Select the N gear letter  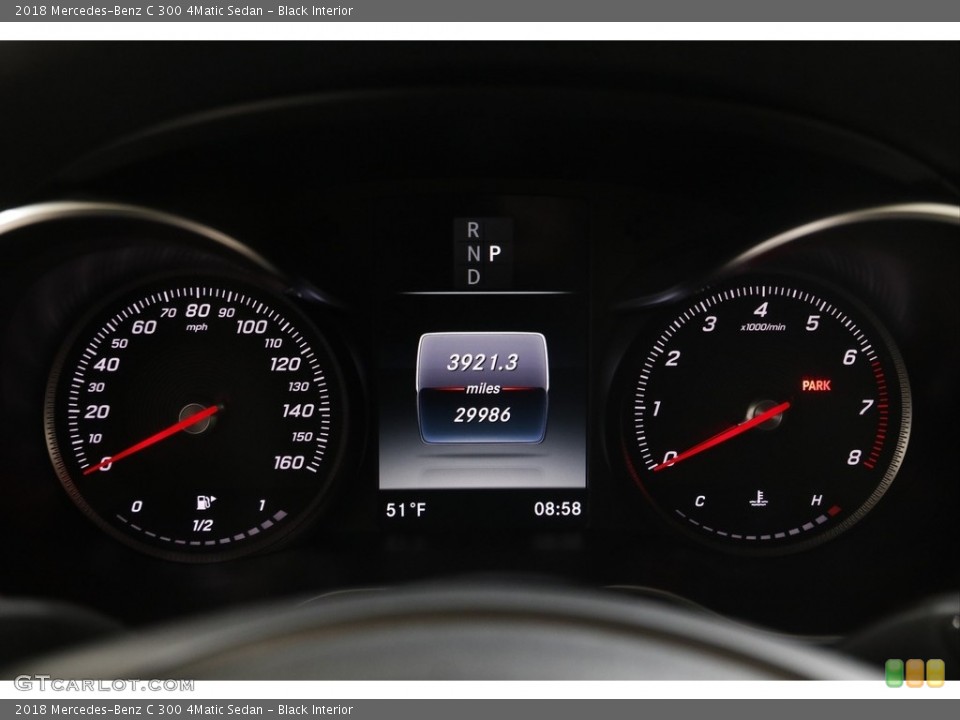pyautogui.click(x=473, y=253)
